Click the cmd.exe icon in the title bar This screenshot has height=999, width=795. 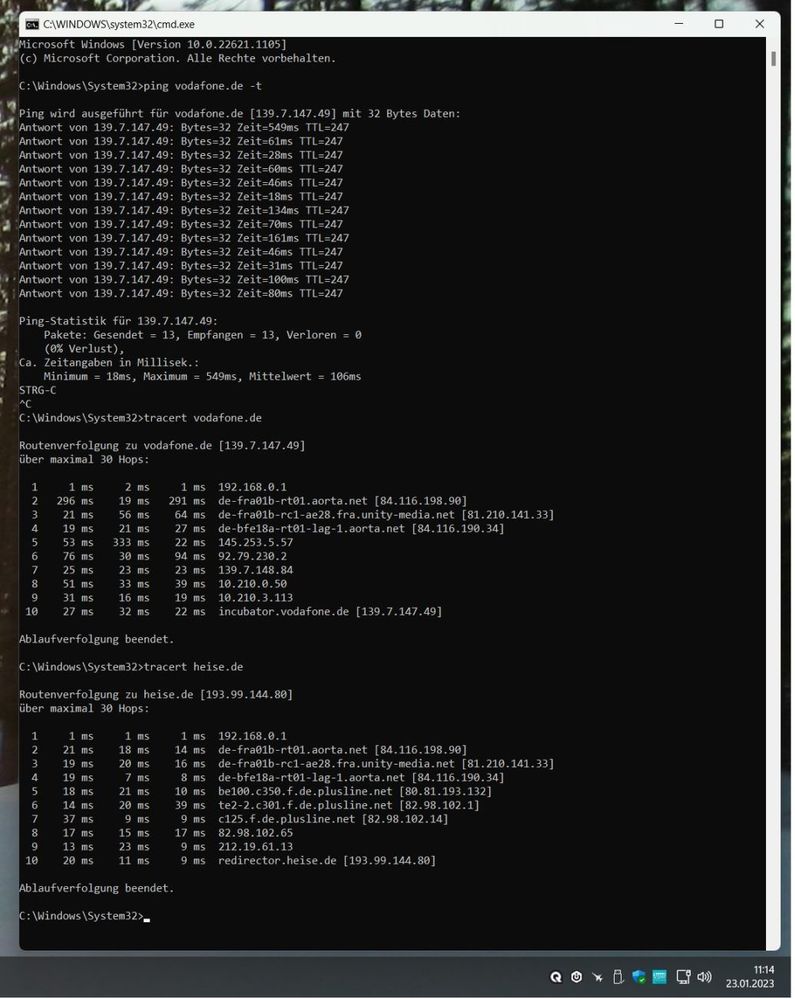(32, 24)
